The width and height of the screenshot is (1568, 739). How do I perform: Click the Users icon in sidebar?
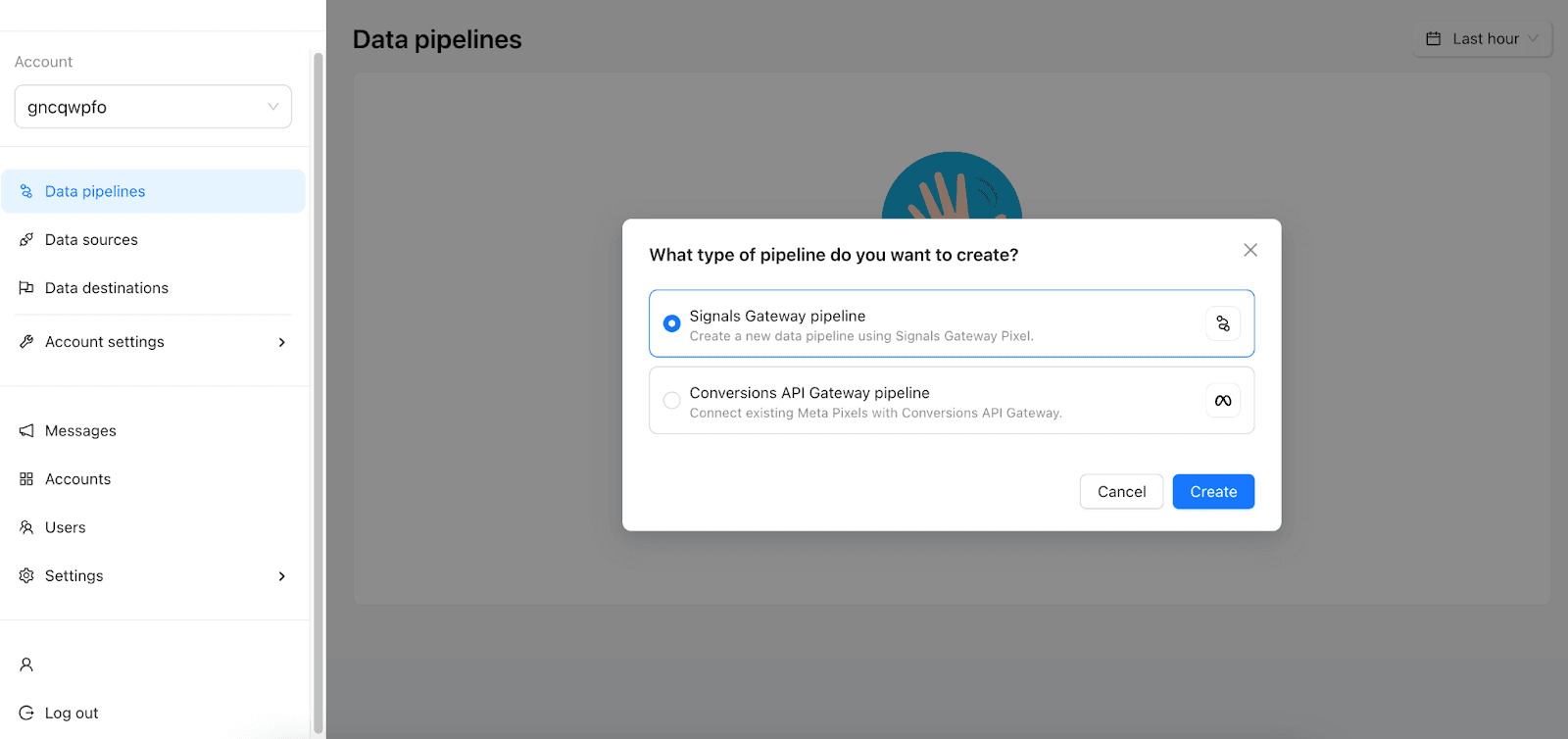point(26,527)
